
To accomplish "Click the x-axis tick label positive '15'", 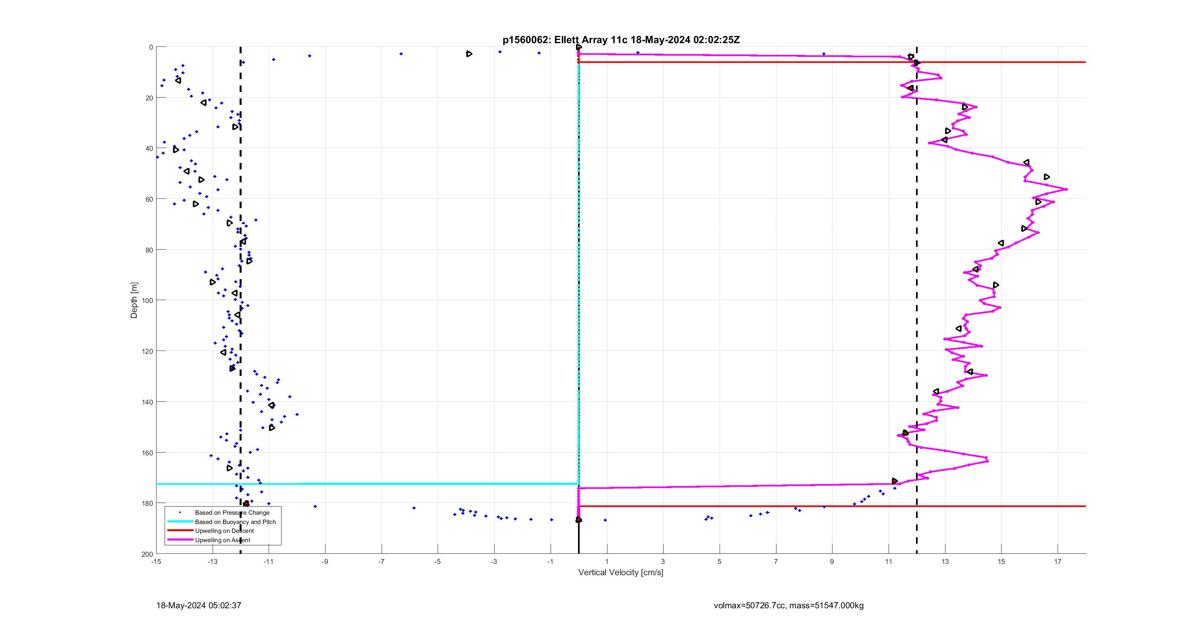I will [x=1001, y=562].
